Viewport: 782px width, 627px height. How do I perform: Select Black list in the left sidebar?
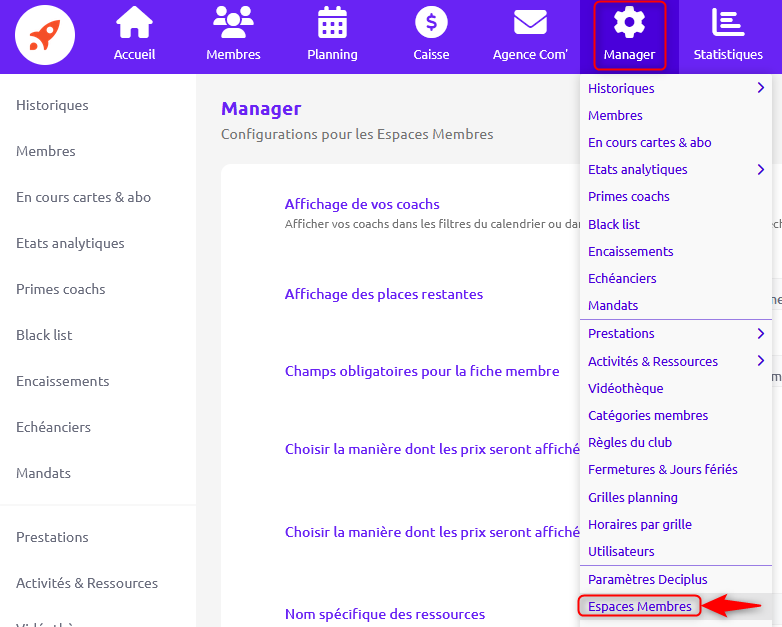click(44, 335)
